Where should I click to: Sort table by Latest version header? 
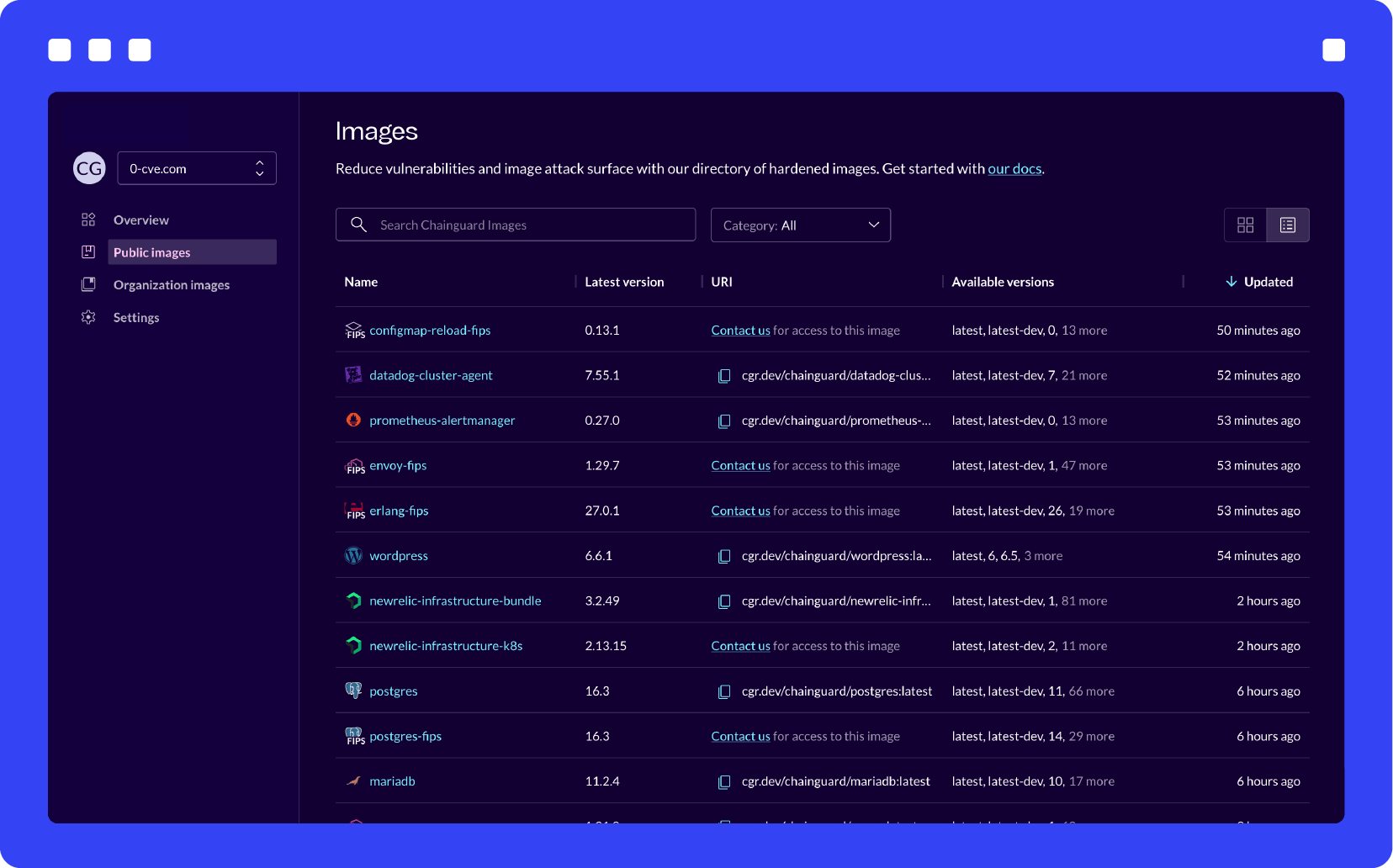click(x=624, y=282)
